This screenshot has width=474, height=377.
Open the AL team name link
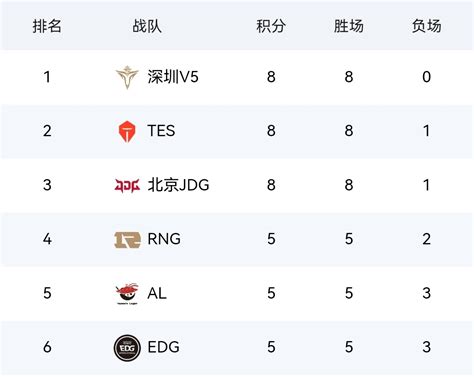[x=157, y=293]
